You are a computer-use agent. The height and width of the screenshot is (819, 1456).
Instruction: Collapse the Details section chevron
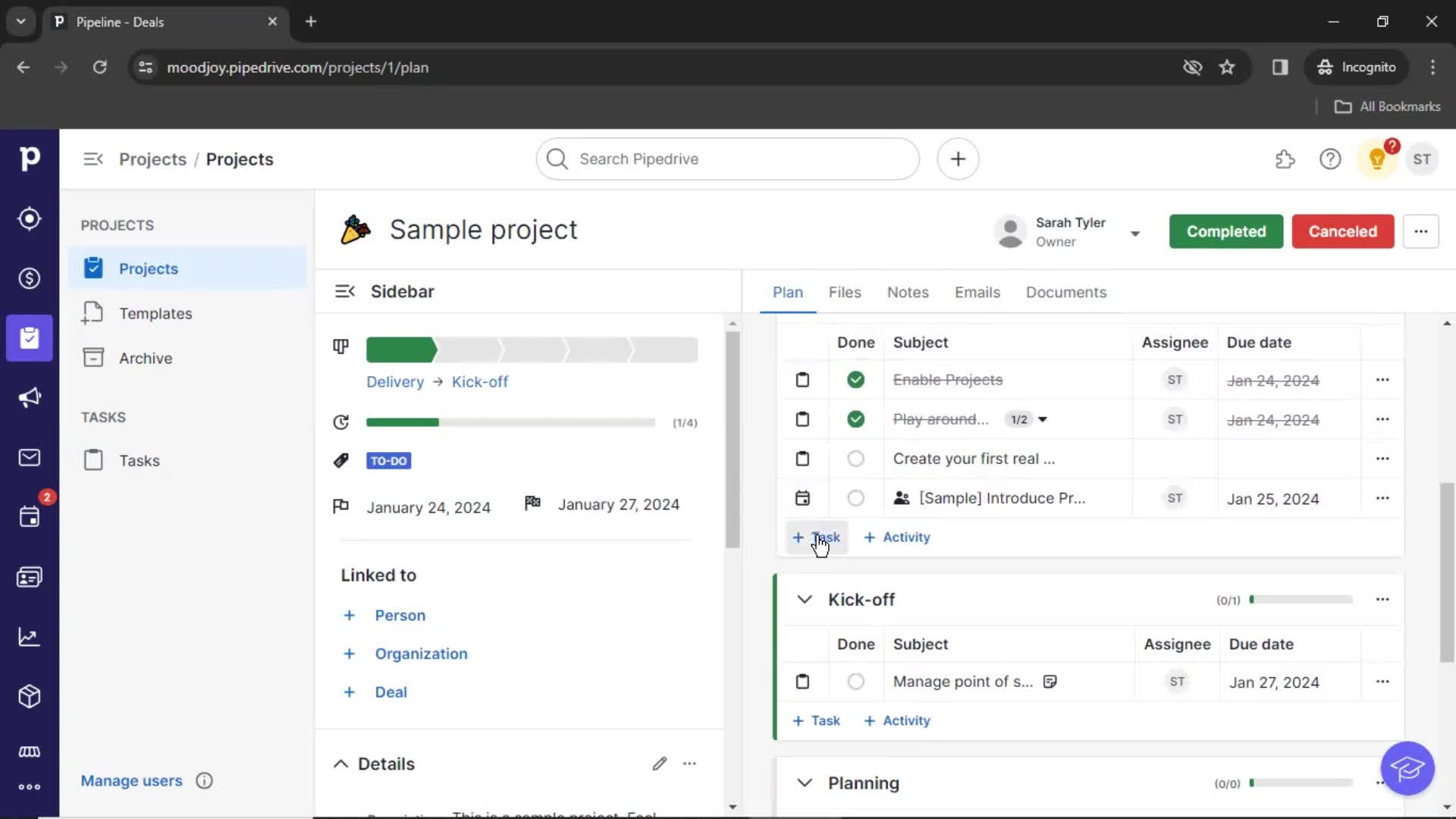[x=341, y=764]
